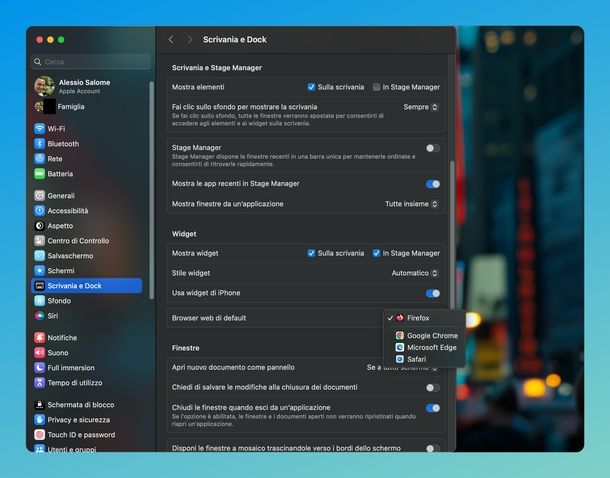Toggle Chiudi le finestre quando esci switch
This screenshot has width=610, height=478.
point(433,408)
